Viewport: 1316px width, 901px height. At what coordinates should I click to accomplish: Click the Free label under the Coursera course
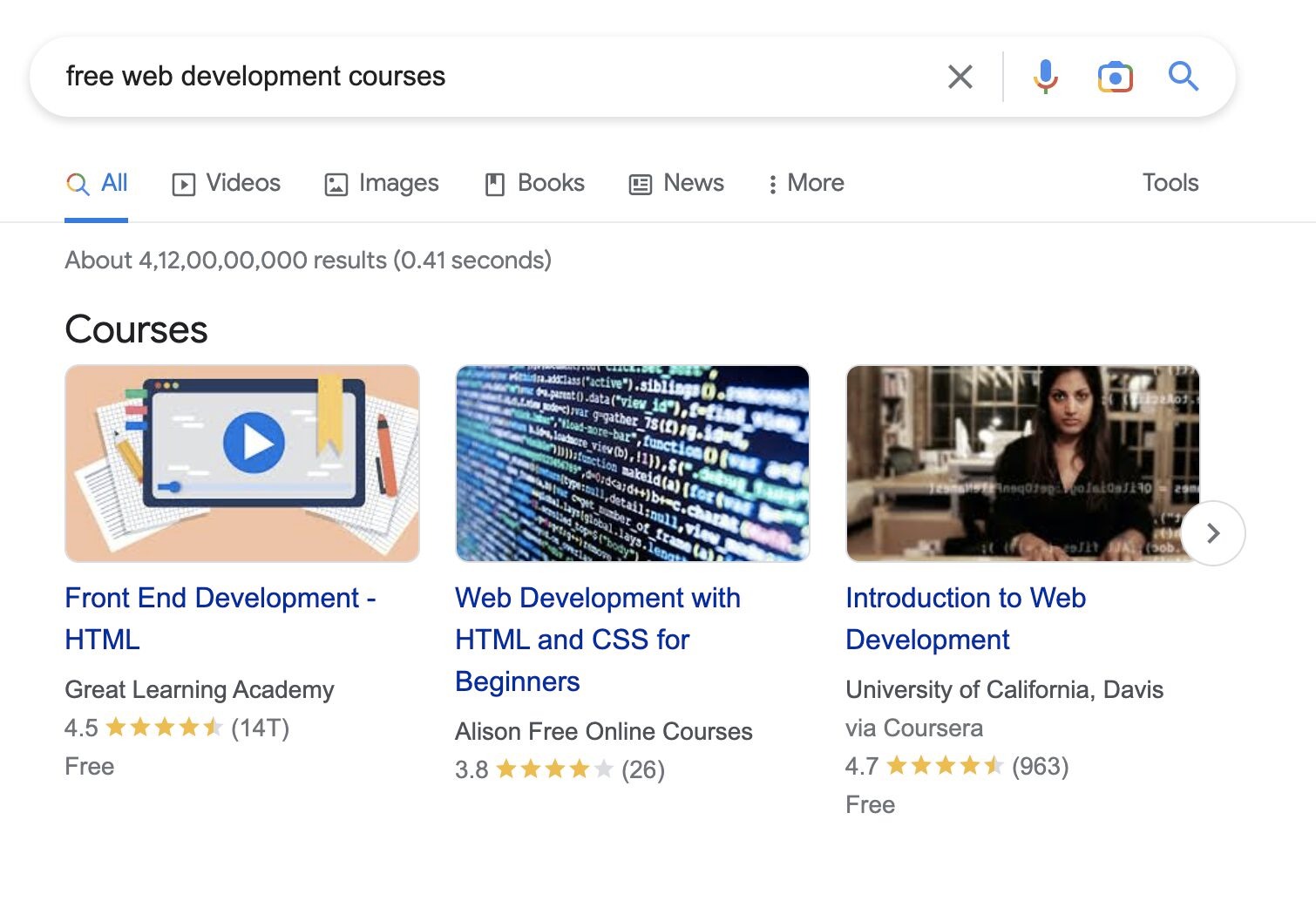870,804
